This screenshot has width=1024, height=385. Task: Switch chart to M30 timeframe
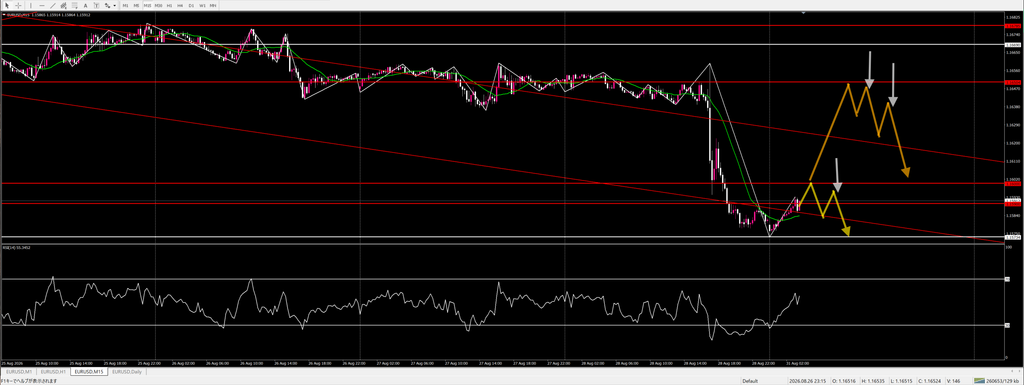click(158, 5)
